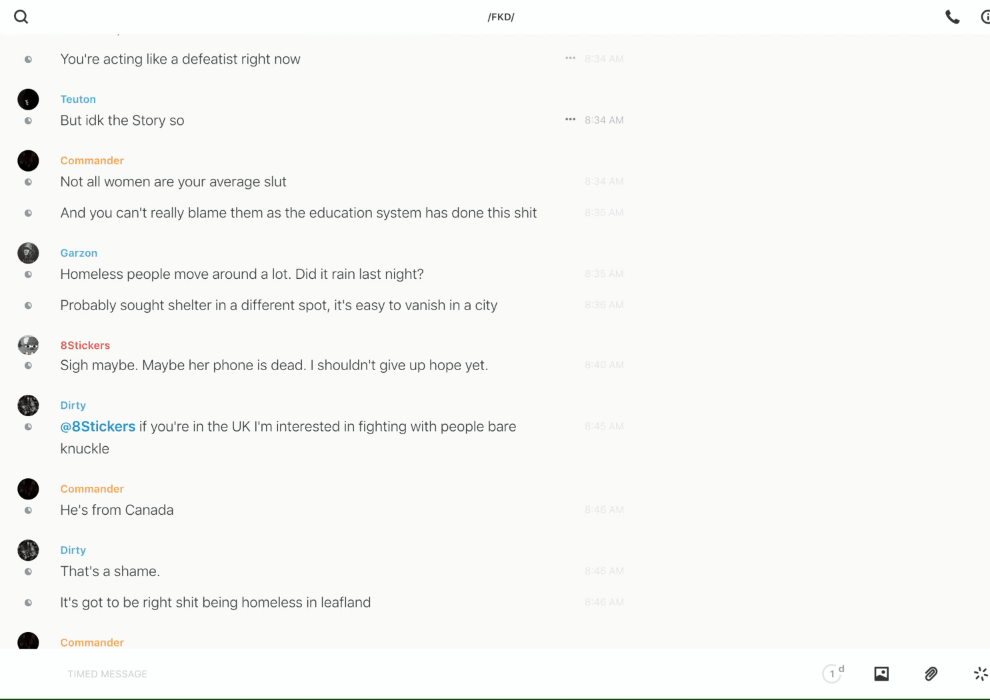Image resolution: width=990 pixels, height=700 pixels.
Task: Click Teuton's avatar picture
Action: coord(28,99)
